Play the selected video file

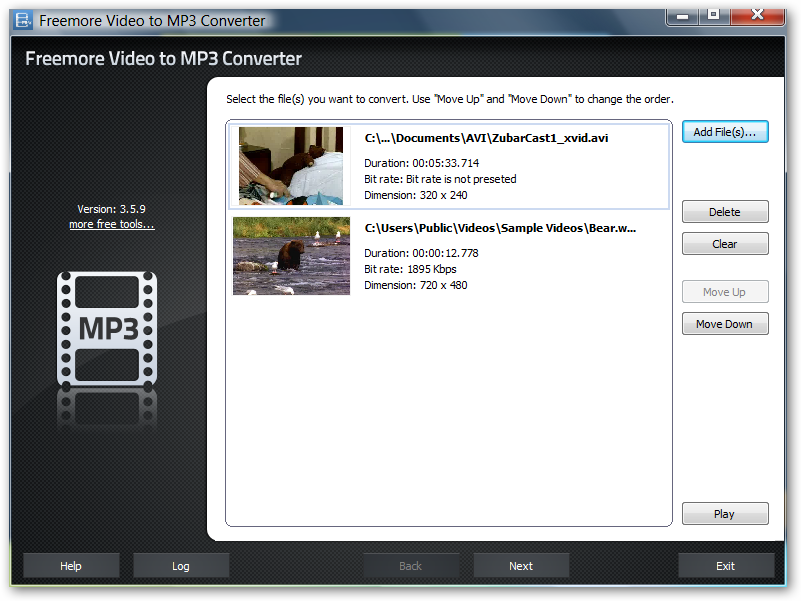[x=725, y=514]
